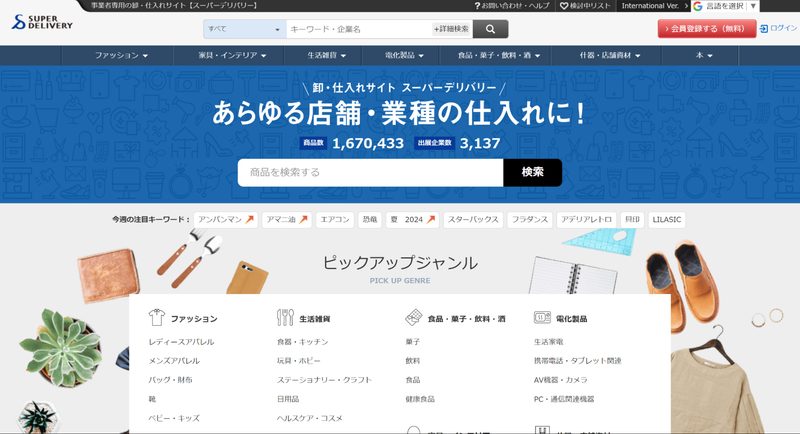Expand the 家具・インテリア navigation menu
This screenshot has height=434, width=800.
click(233, 55)
